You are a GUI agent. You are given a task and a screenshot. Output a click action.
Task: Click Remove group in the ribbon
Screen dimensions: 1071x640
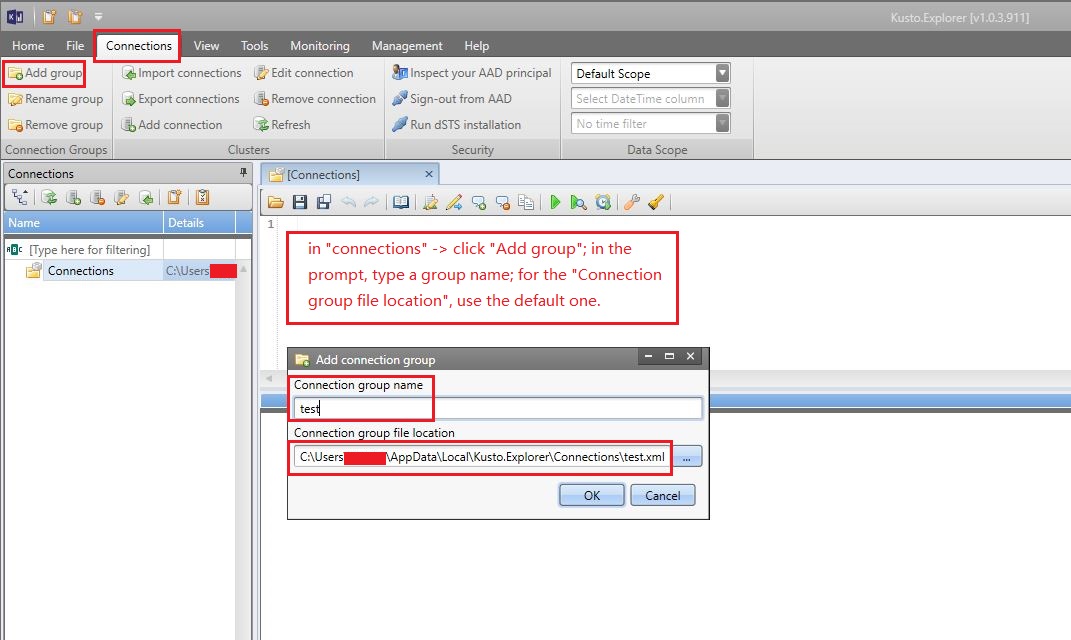55,125
